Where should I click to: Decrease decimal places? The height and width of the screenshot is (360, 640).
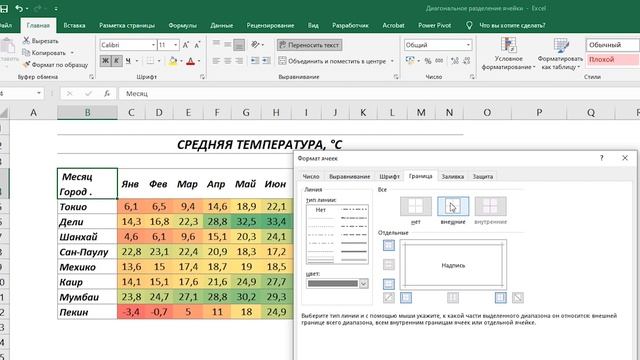click(x=466, y=61)
